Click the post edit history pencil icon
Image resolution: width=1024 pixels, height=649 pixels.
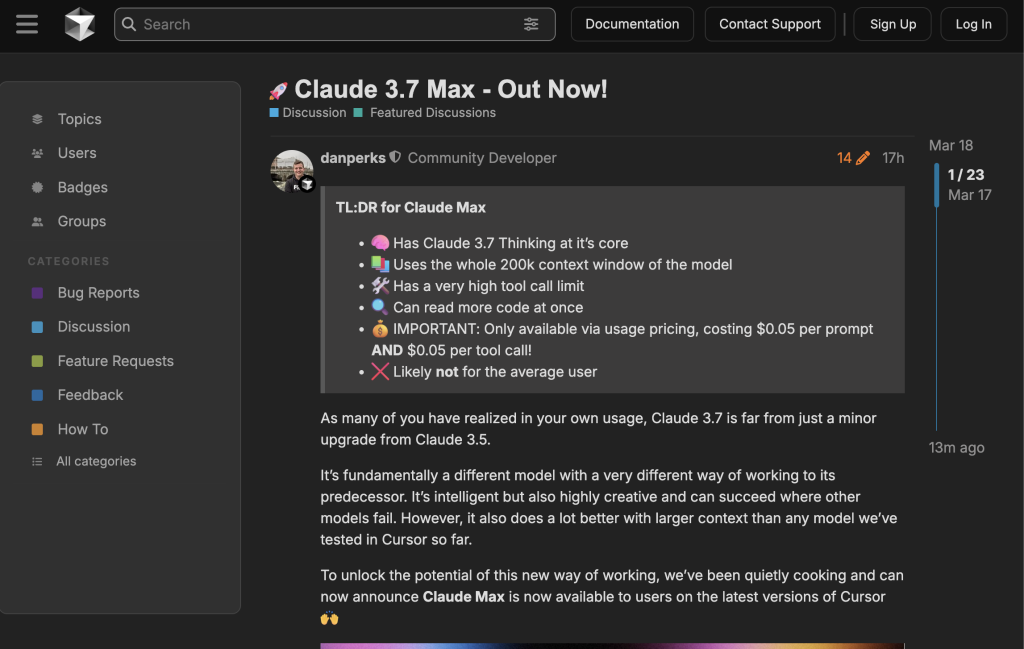pos(863,158)
